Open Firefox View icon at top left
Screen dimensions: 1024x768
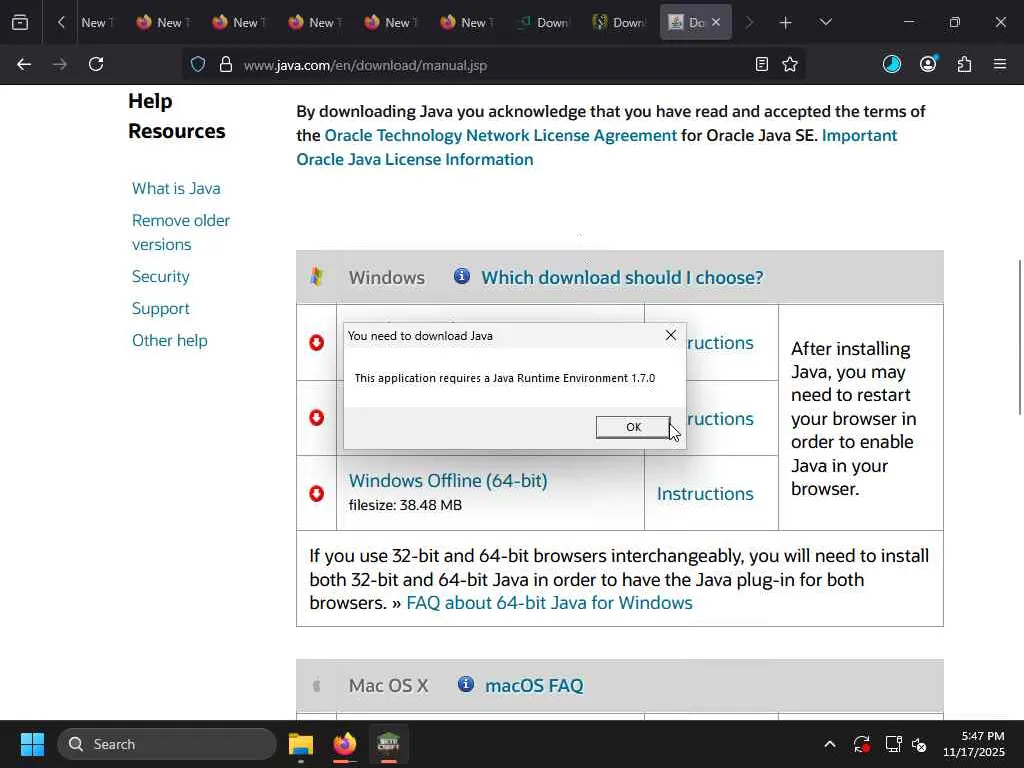(20, 22)
